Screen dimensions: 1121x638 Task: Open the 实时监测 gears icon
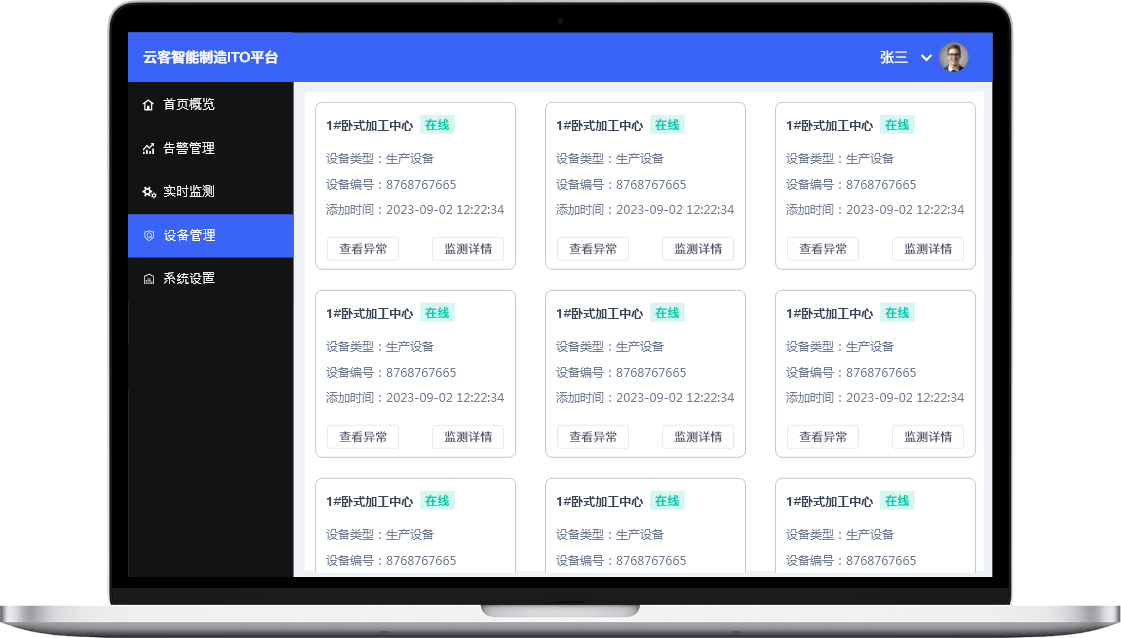tap(149, 192)
